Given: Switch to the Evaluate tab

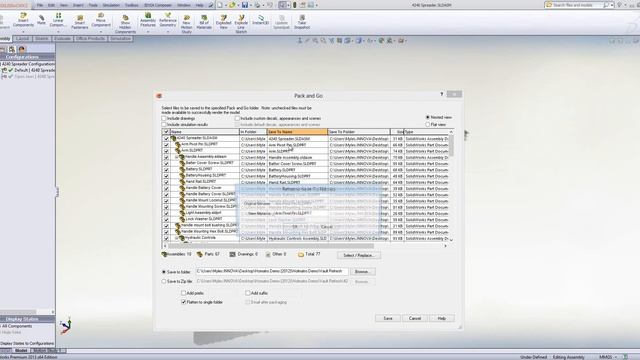Looking at the screenshot, I should (62, 39).
